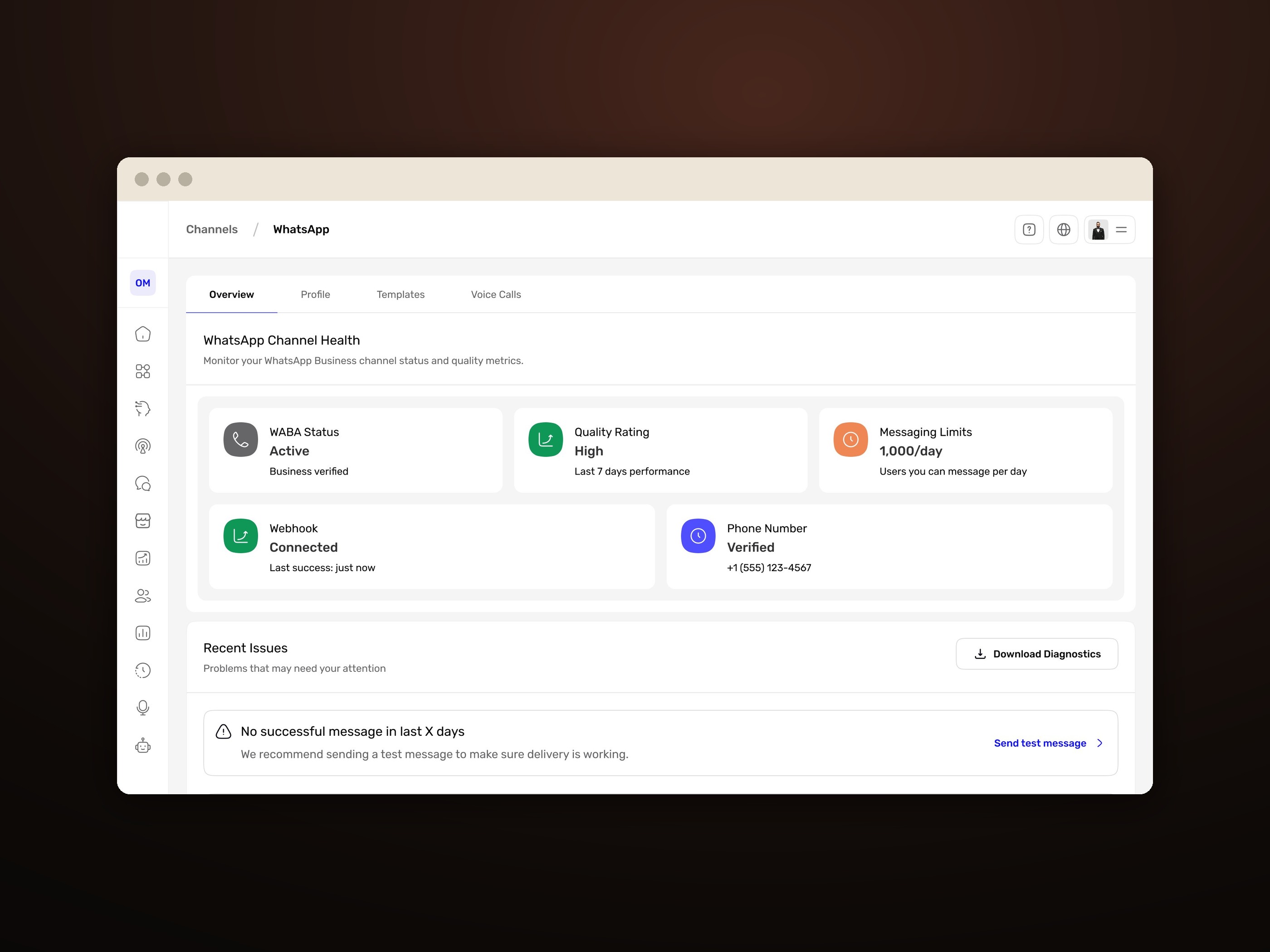Click the '1,000/day' value
1270x952 pixels.
[911, 451]
